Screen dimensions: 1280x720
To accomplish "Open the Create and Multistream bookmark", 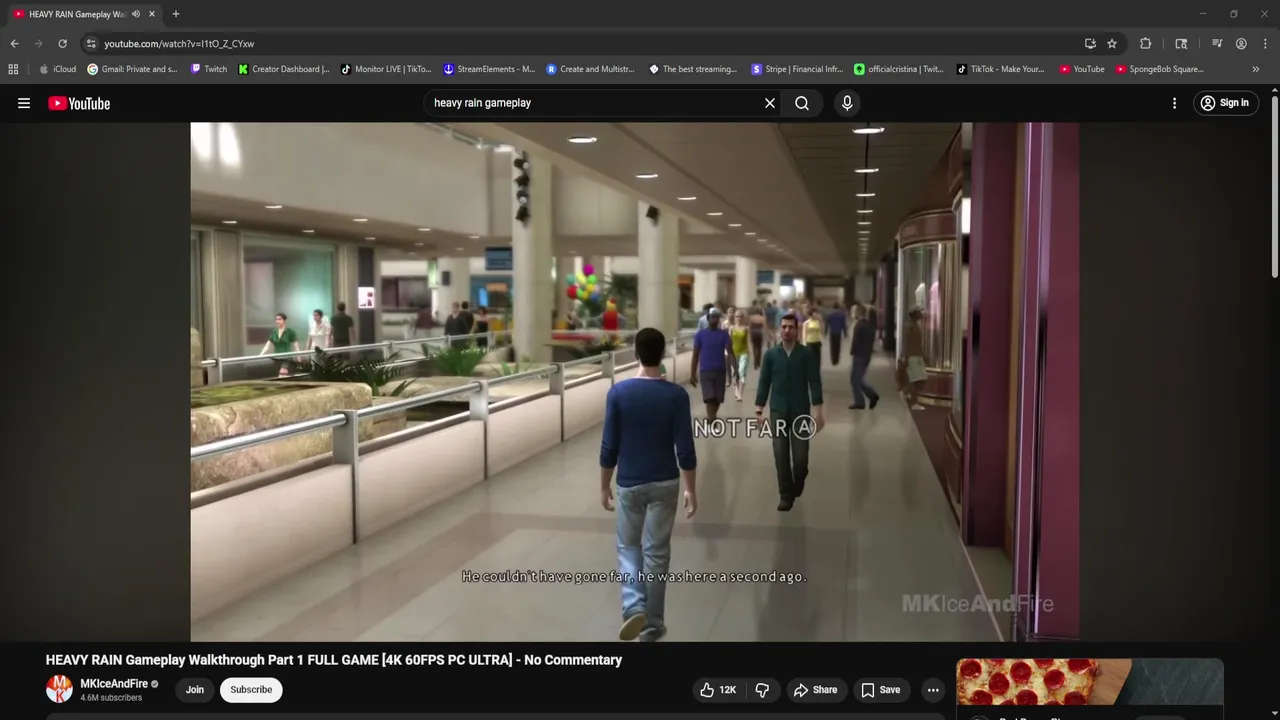I will tap(590, 69).
